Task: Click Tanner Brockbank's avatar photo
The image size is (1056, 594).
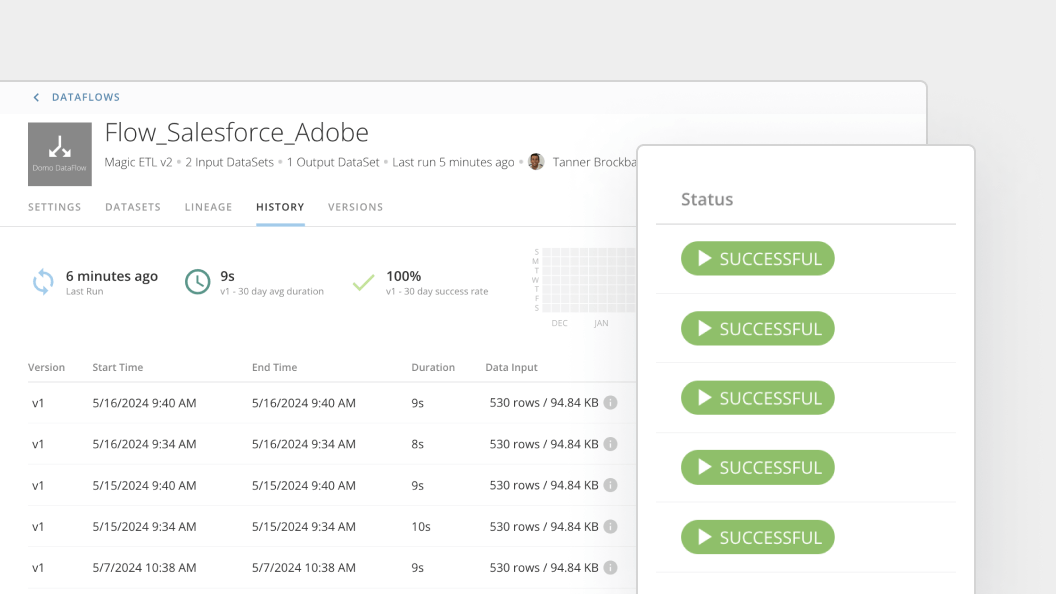Action: [536, 162]
